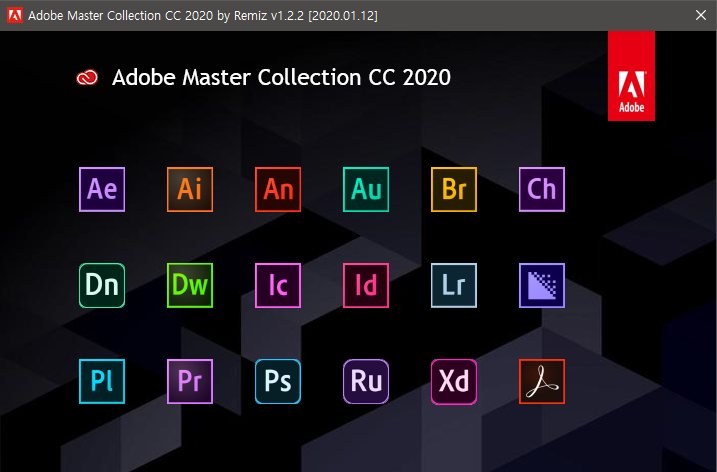The width and height of the screenshot is (717, 472).
Task: Open the Premiere Rush (Ru) icon
Action: coord(366,381)
